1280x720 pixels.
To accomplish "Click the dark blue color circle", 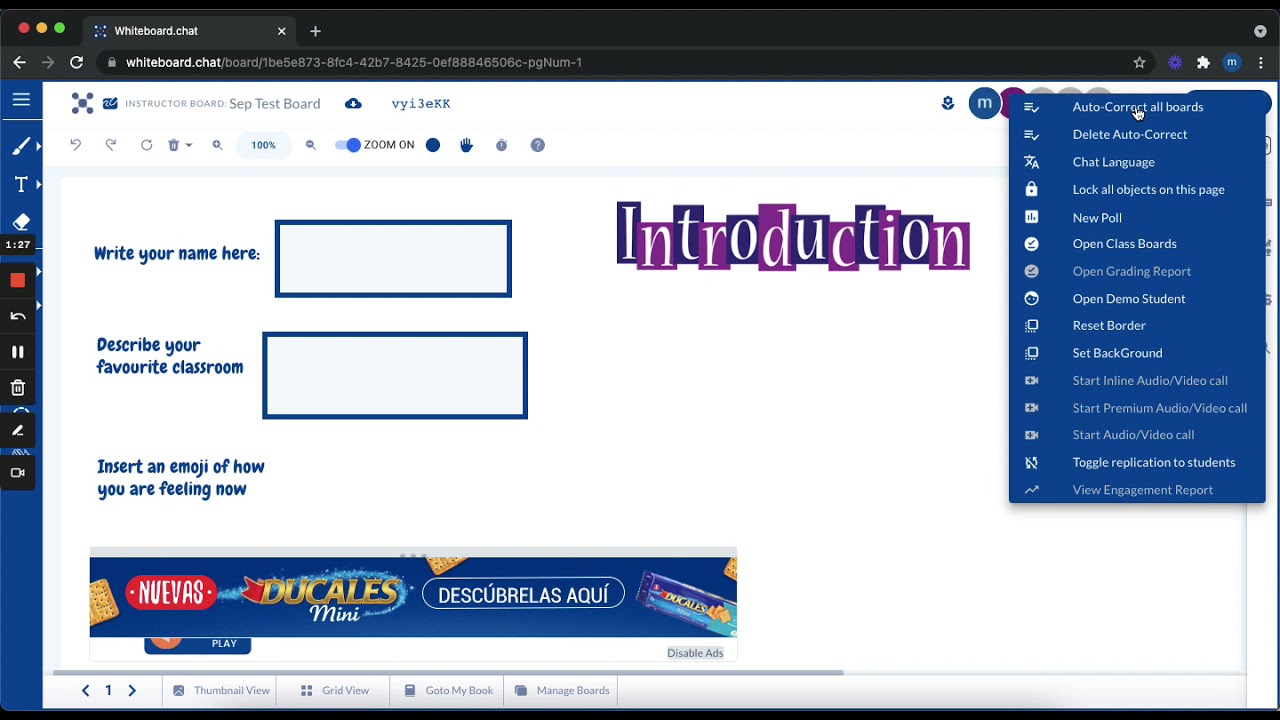I will (x=433, y=145).
